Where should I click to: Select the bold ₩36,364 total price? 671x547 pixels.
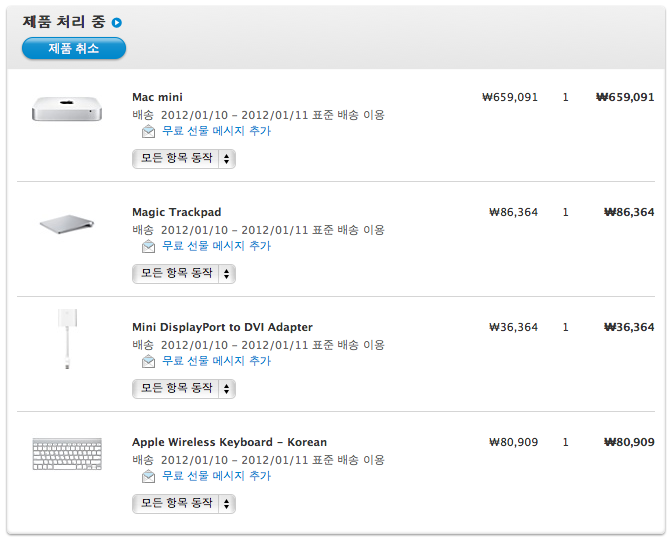tap(629, 327)
